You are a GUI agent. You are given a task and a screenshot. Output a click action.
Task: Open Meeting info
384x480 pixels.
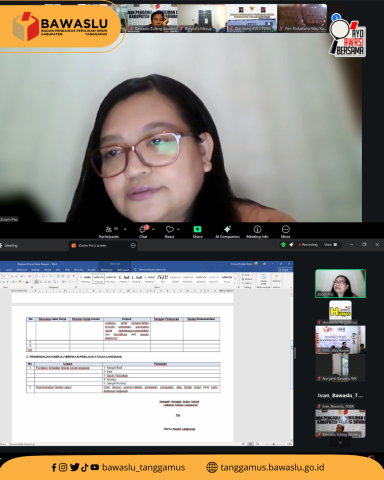click(257, 231)
